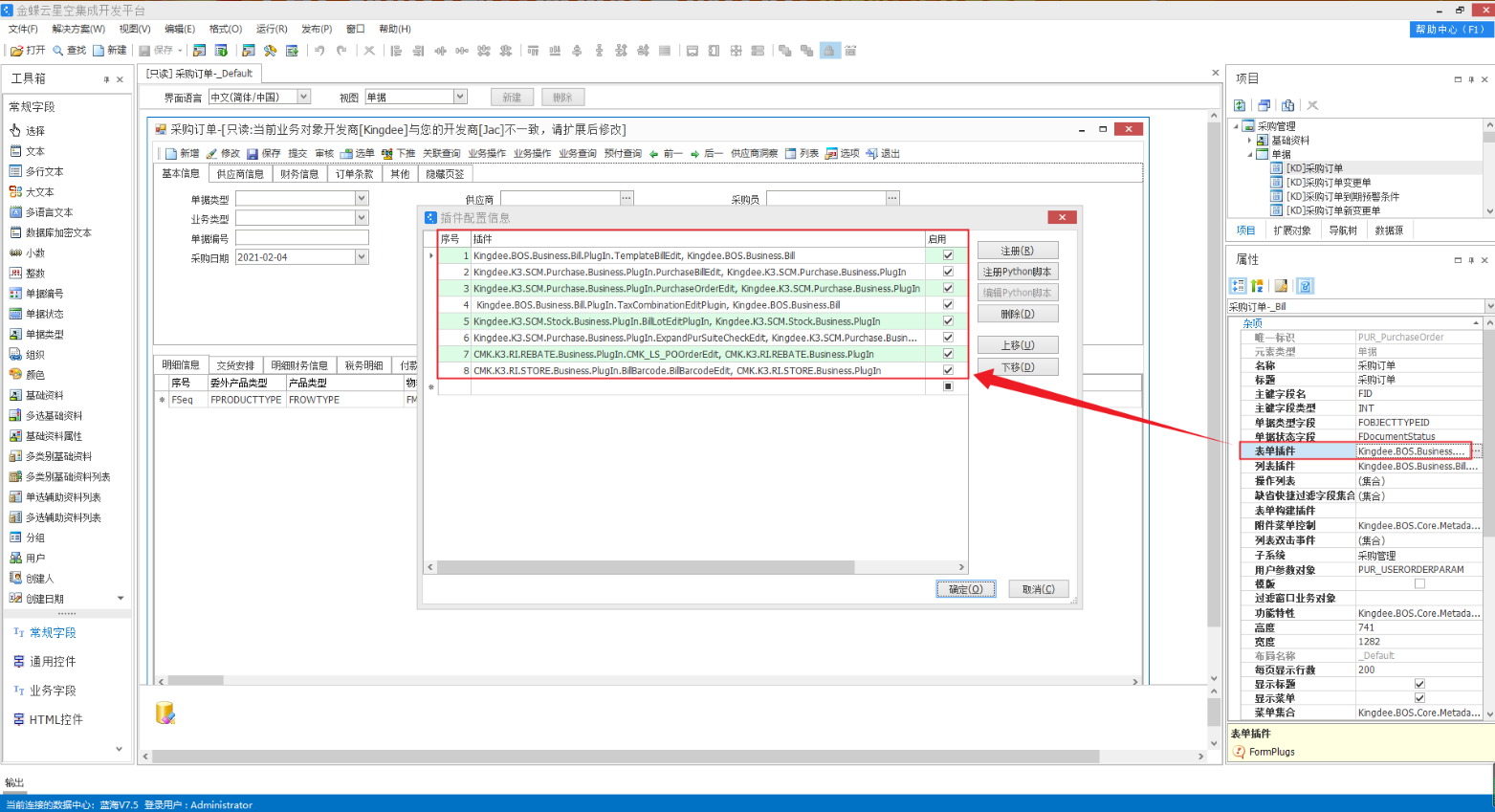
Task: Click the 单据编号 input field in the form
Action: 302,237
